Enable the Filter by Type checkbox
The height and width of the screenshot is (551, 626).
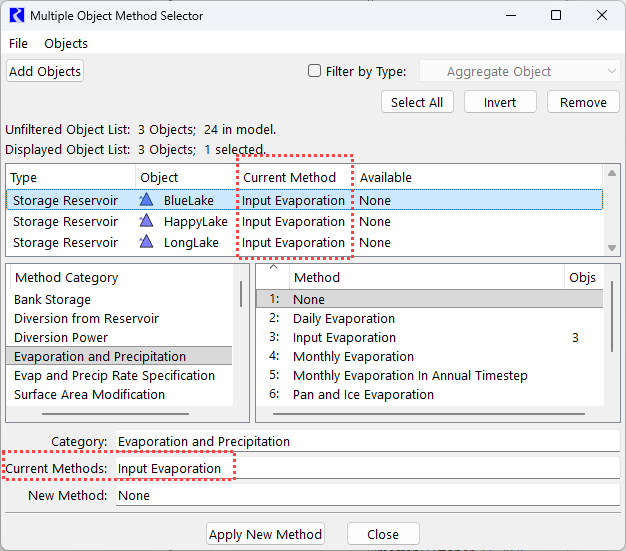point(315,71)
